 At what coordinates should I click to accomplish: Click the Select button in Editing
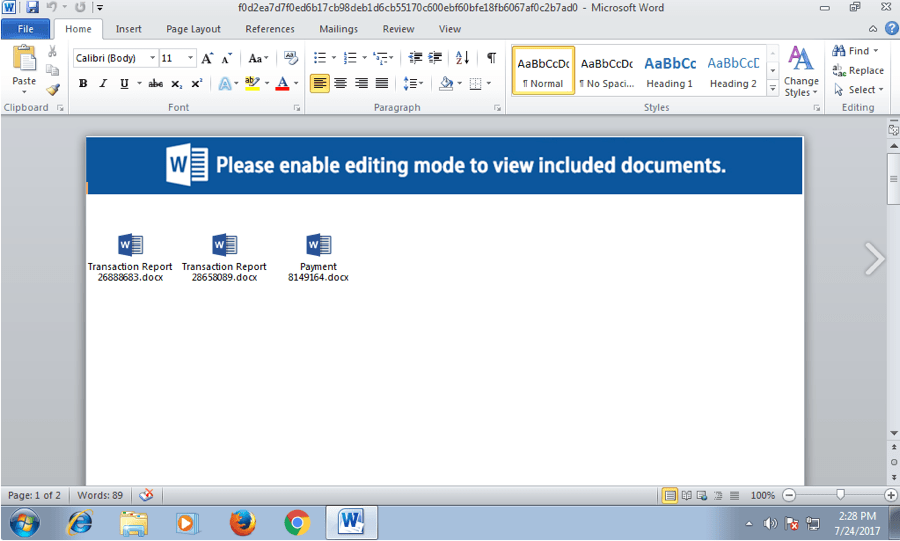tap(859, 90)
